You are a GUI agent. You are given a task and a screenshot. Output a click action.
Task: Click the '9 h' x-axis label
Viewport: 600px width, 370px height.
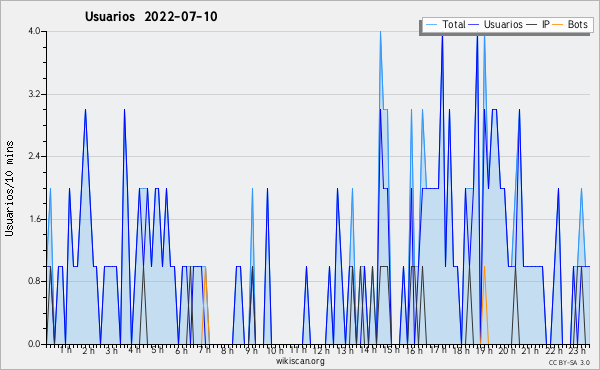coord(251,350)
